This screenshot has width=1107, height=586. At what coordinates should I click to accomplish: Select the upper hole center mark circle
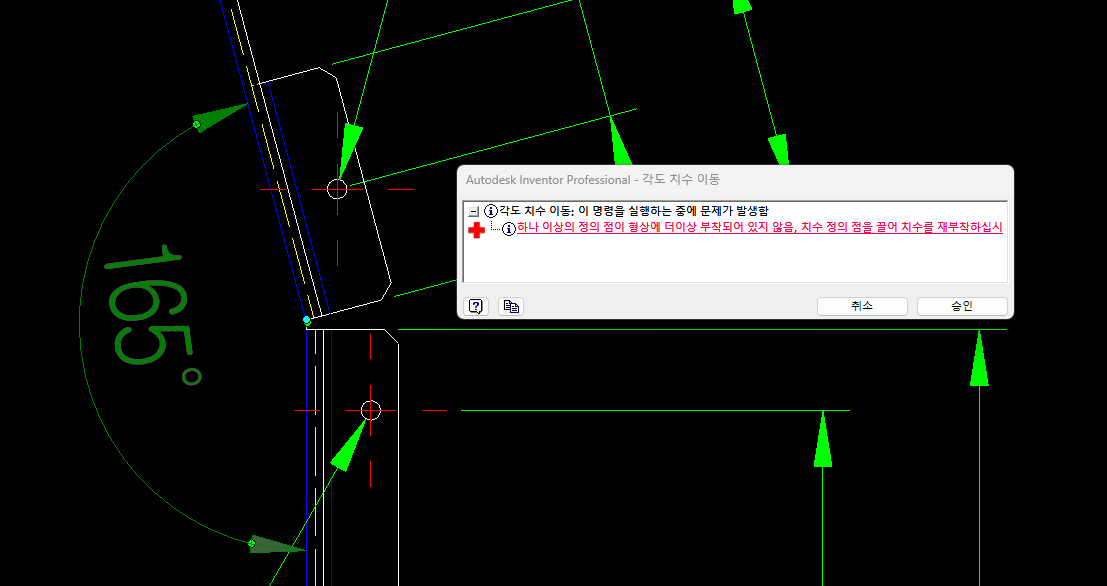pos(337,188)
